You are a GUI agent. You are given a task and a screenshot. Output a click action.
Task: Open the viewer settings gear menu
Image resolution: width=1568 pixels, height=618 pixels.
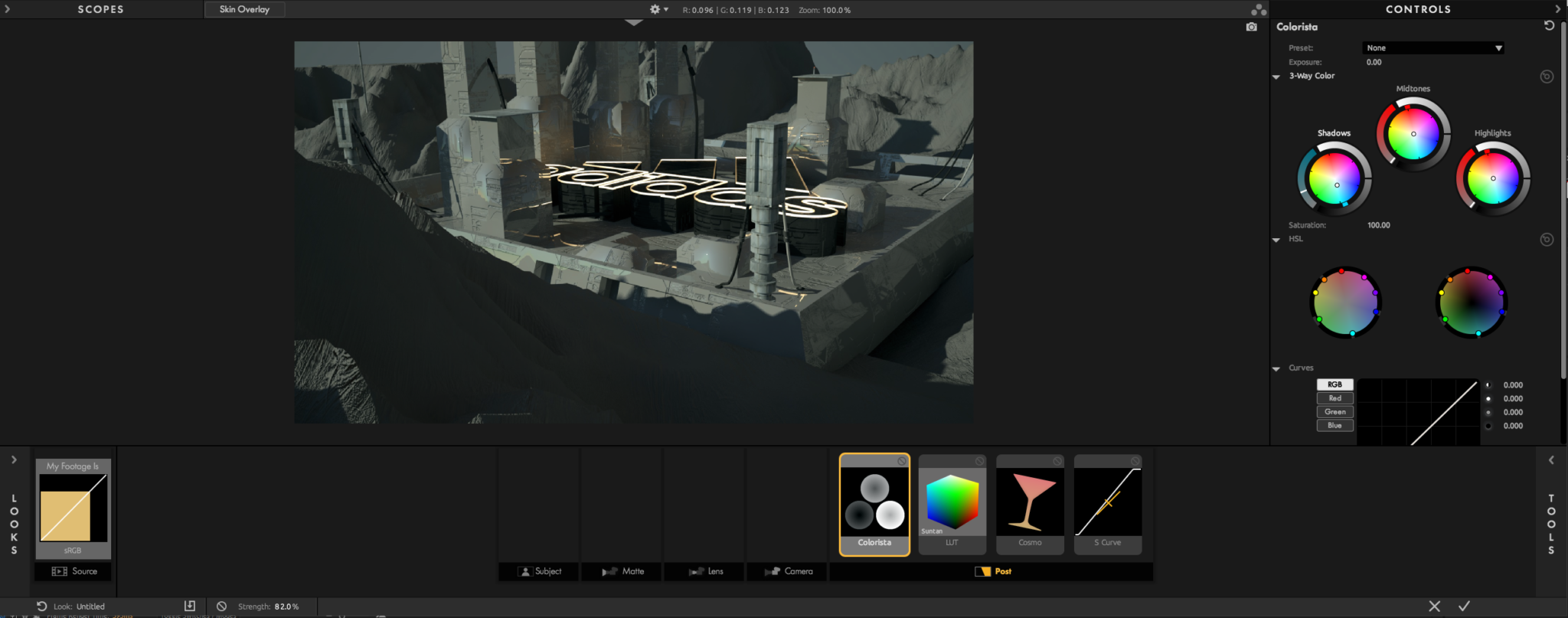658,10
